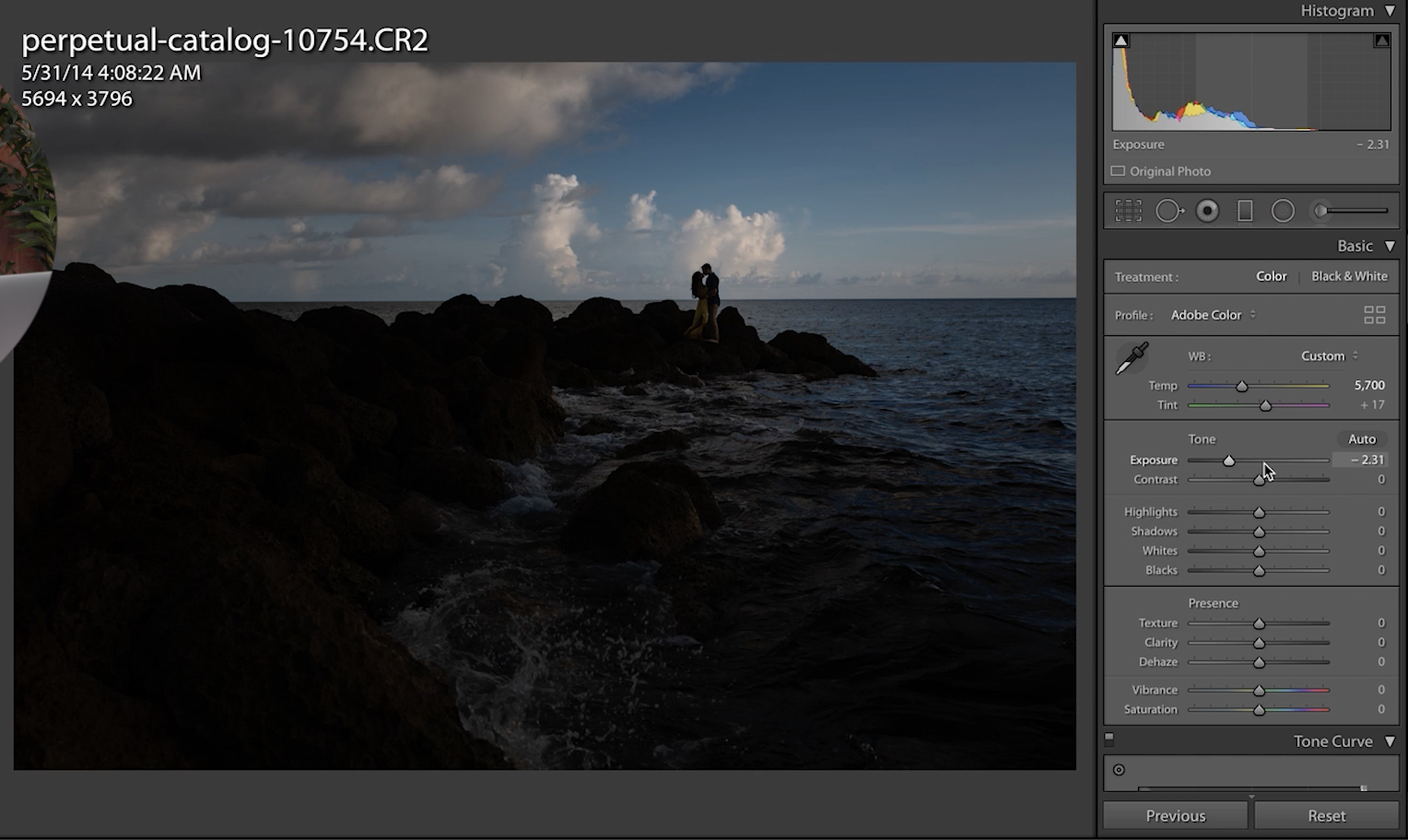Click the Temp slider handle
The height and width of the screenshot is (840, 1408).
(1241, 386)
